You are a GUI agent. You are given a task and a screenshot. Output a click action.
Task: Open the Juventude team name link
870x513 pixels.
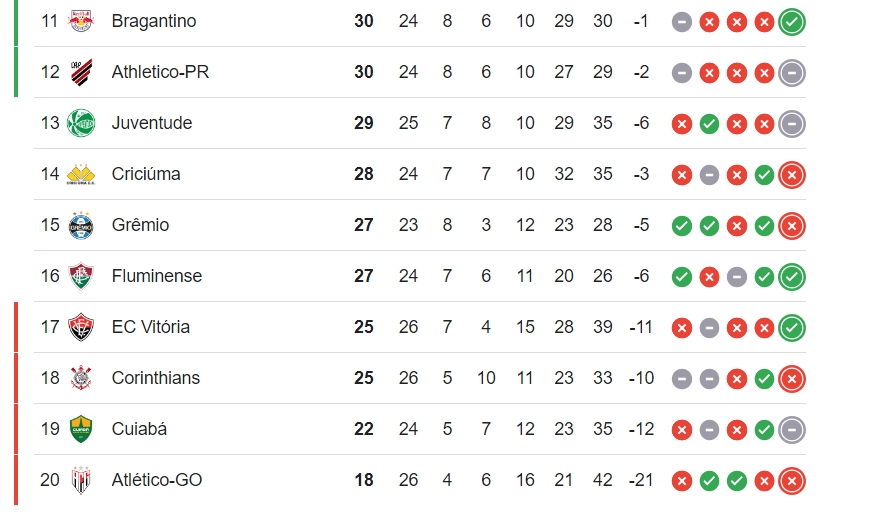[152, 123]
